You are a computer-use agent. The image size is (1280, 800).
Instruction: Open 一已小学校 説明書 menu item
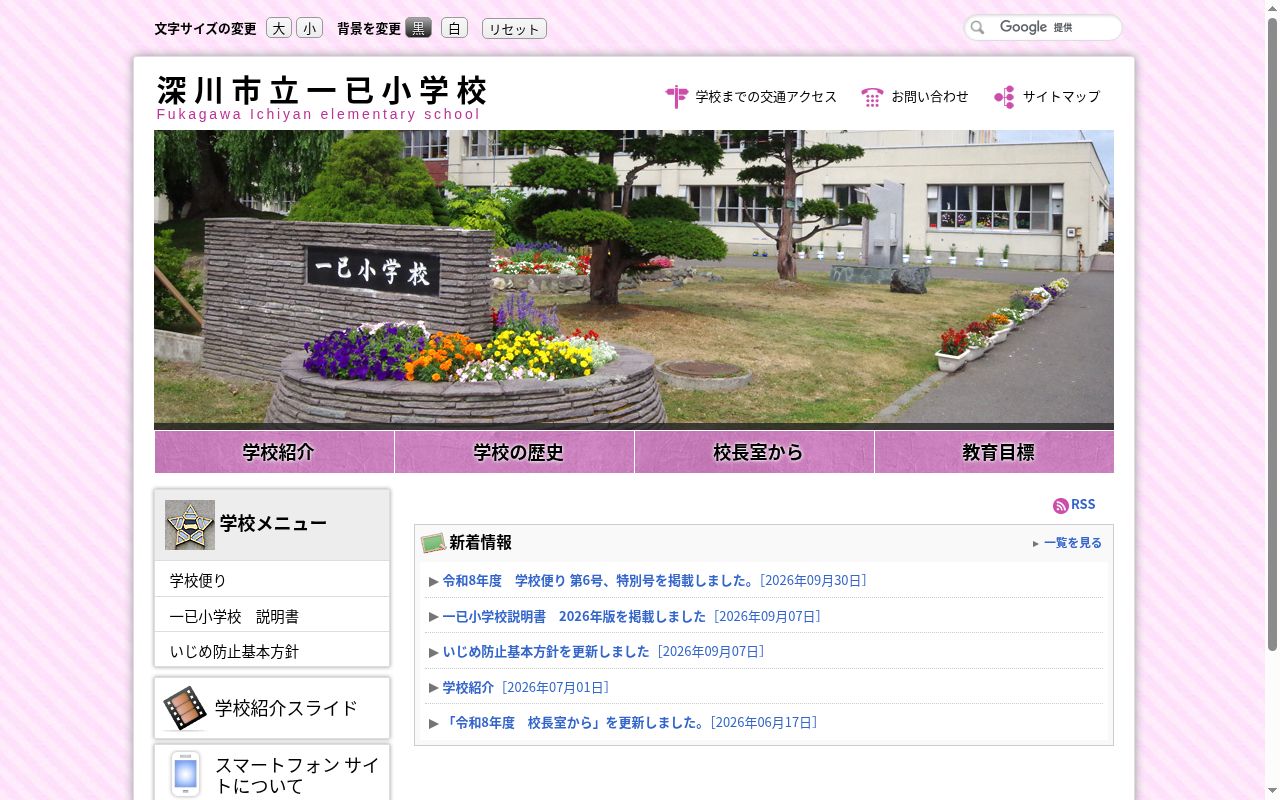pyautogui.click(x=272, y=616)
